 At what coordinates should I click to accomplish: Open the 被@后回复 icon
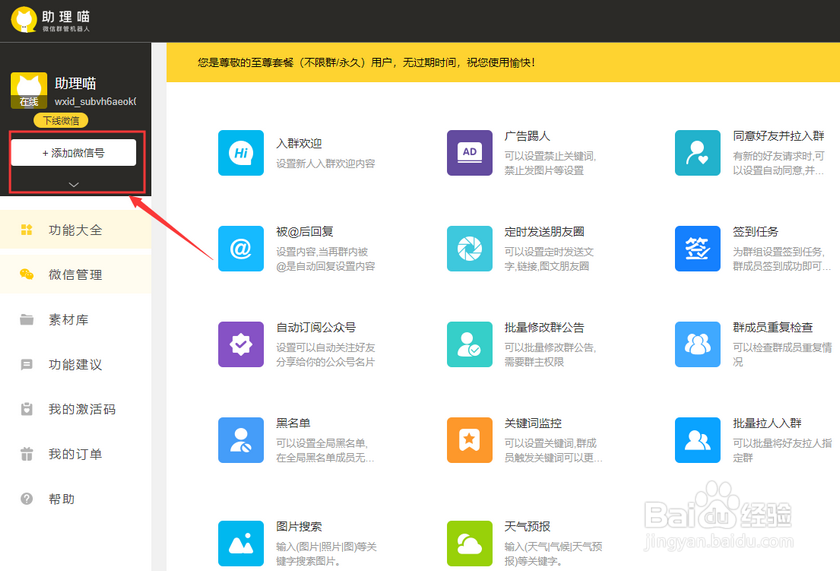241,249
